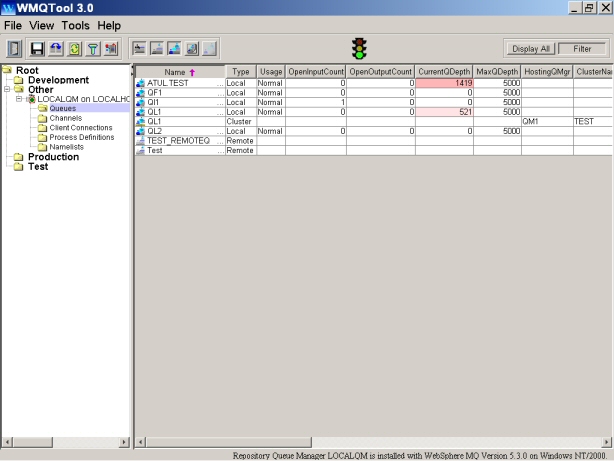The height and width of the screenshot is (461, 614).
Task: Click the LOCALQM queue manager status icon
Action: [x=32, y=99]
